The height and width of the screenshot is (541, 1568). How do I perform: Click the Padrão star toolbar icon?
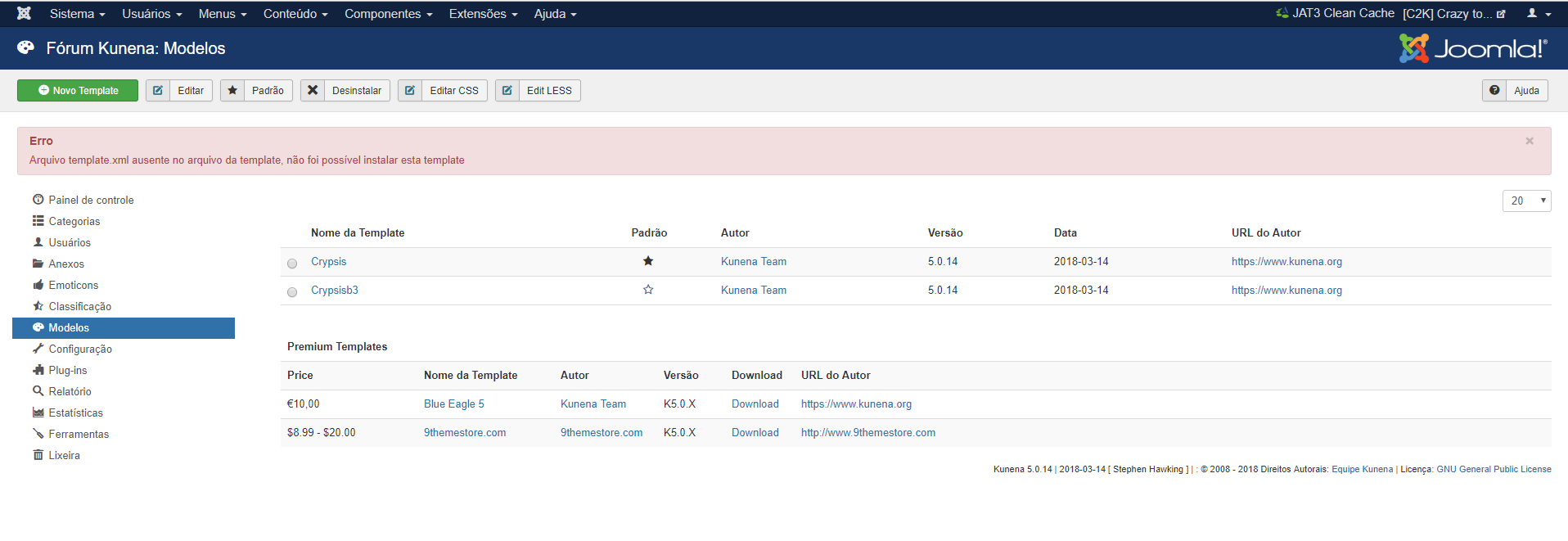(232, 91)
